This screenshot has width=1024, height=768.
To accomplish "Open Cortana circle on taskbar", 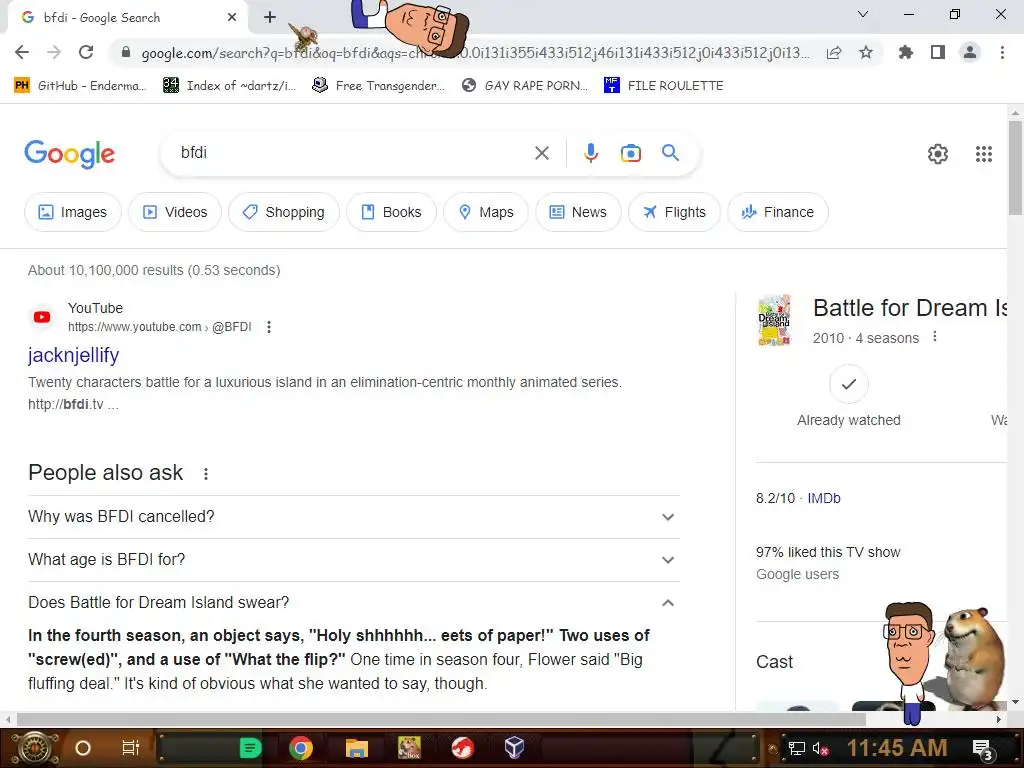I will [83, 748].
